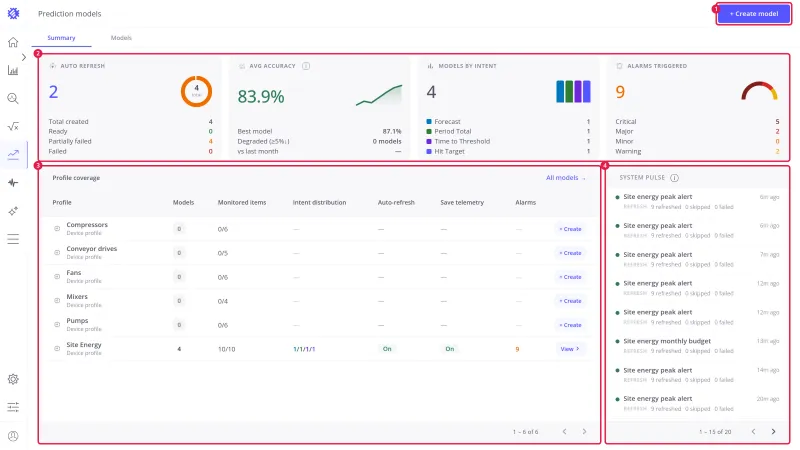The height and width of the screenshot is (450, 800).
Task: Expand the sidebar with chevron arrow
Action: click(23, 57)
